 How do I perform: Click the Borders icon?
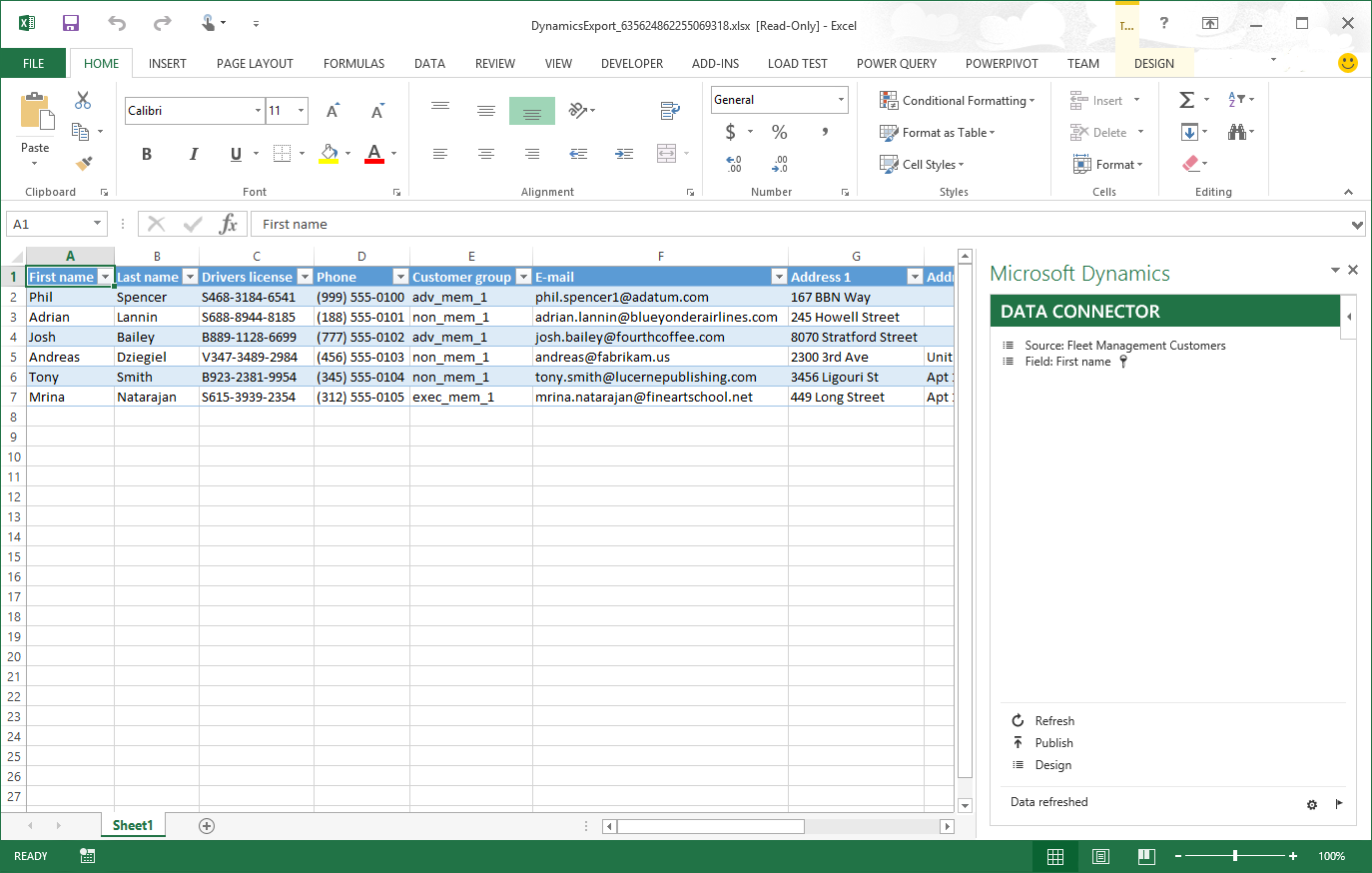(283, 153)
